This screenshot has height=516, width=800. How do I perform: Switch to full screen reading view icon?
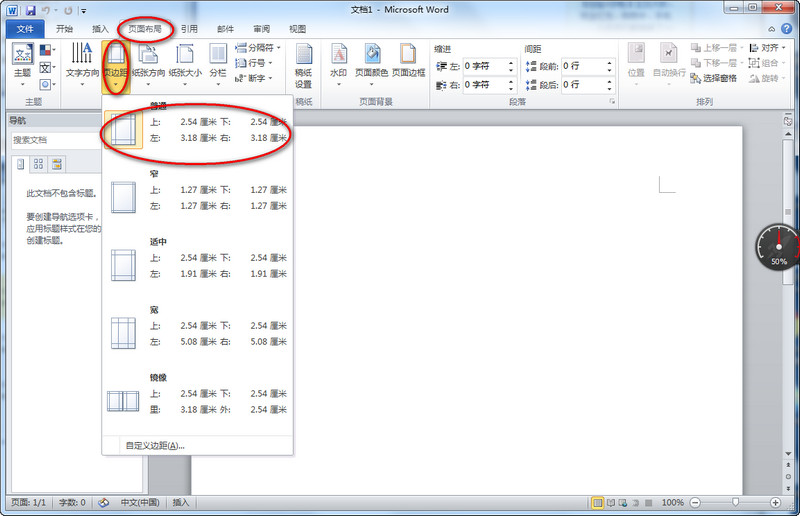610,503
